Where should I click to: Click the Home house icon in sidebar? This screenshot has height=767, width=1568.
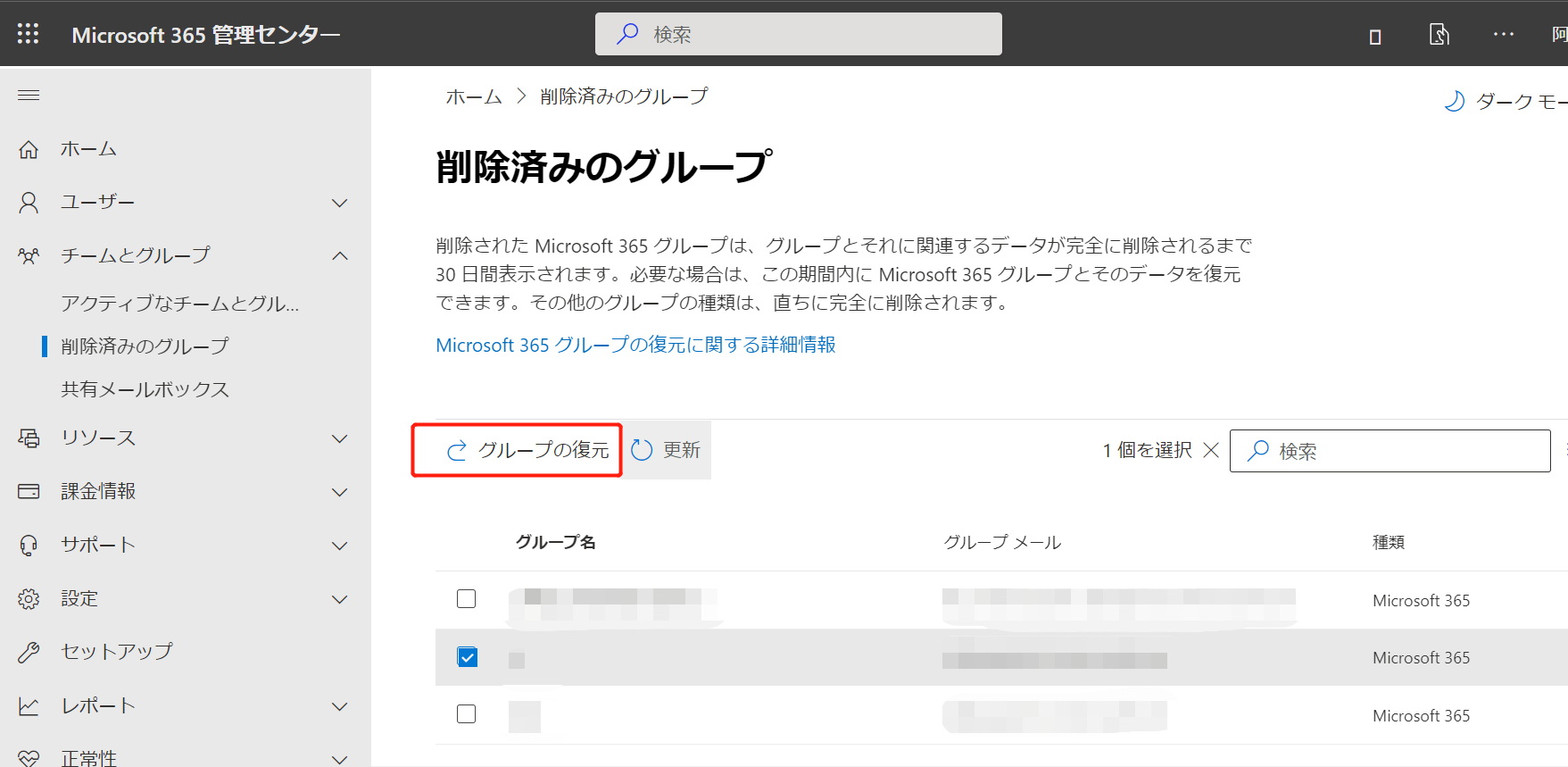(x=29, y=149)
